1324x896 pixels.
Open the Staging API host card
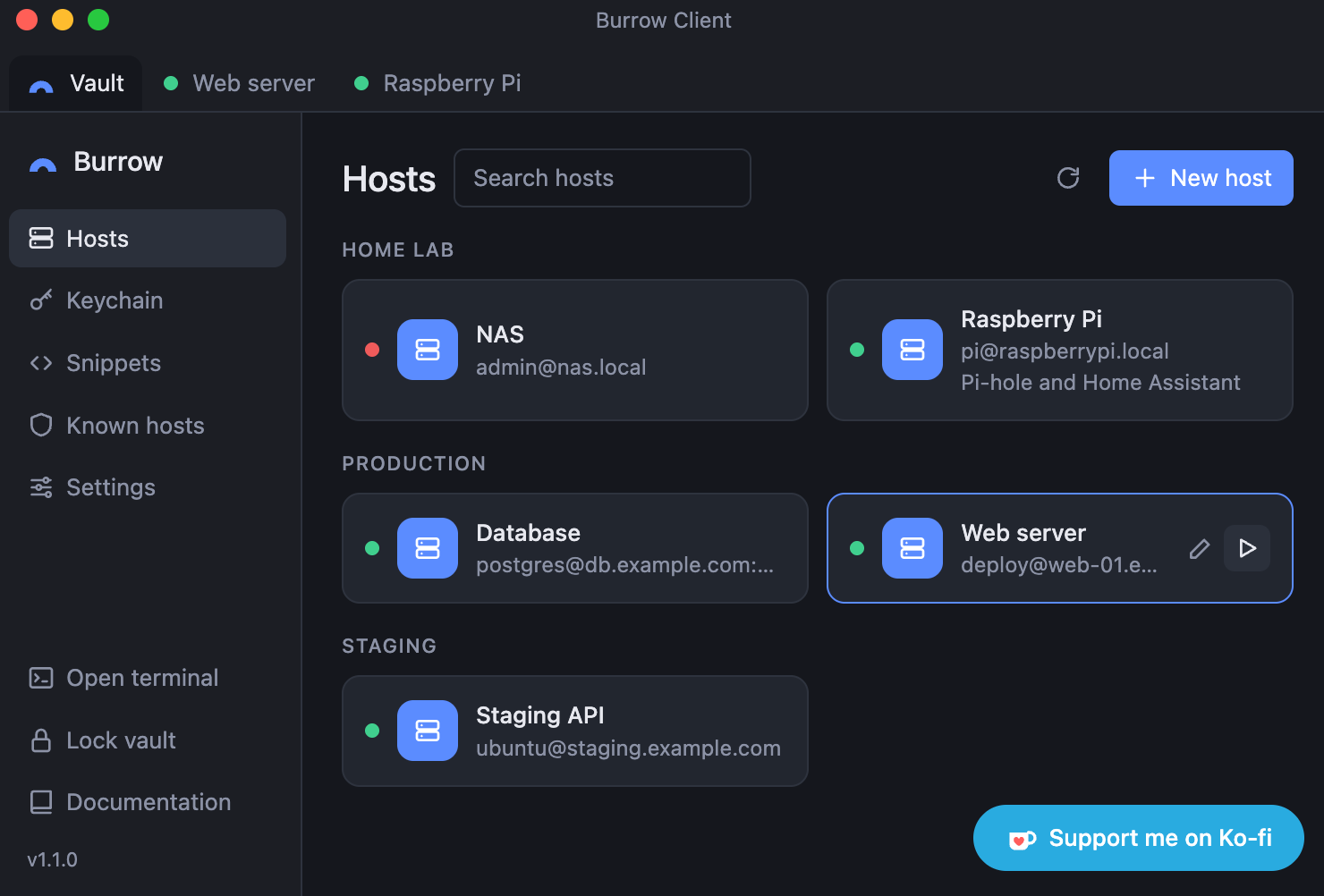coord(575,731)
